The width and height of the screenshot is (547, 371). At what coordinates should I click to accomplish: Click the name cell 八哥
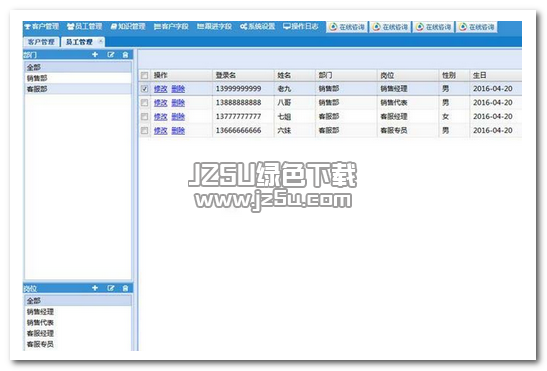click(x=284, y=103)
